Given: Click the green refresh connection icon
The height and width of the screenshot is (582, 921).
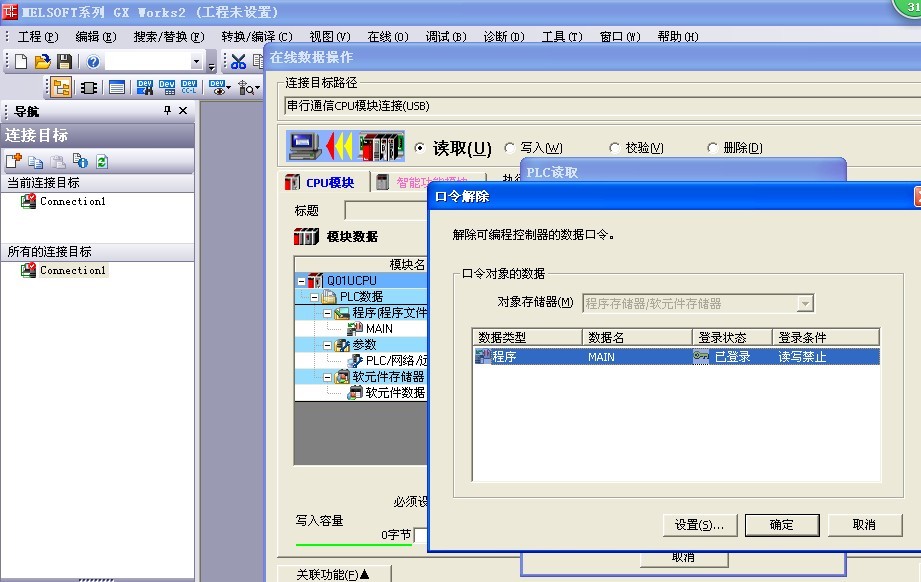Looking at the screenshot, I should pyautogui.click(x=102, y=162).
